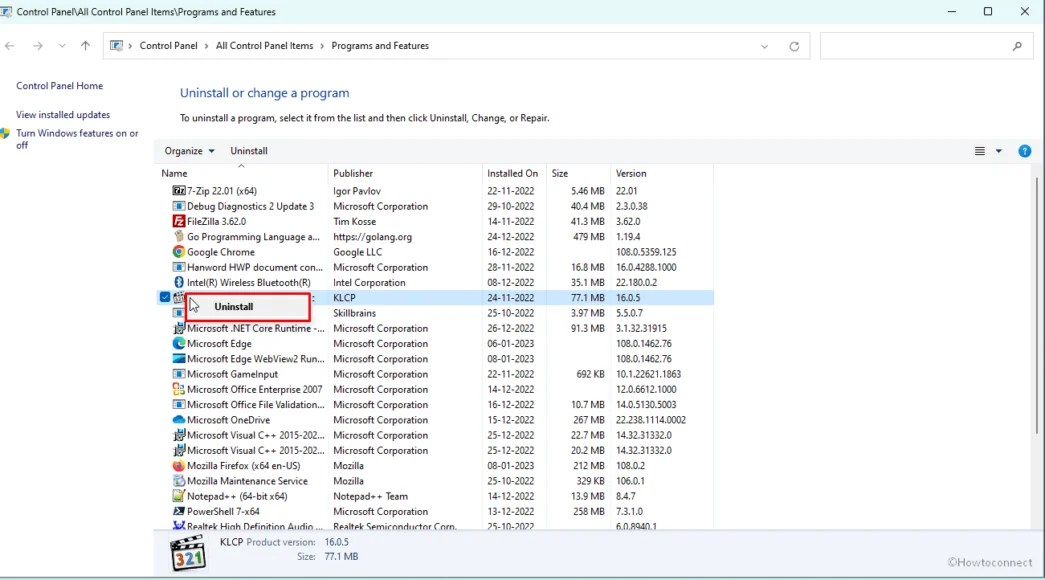Click the KLCP icon in the details pane

tap(188, 551)
